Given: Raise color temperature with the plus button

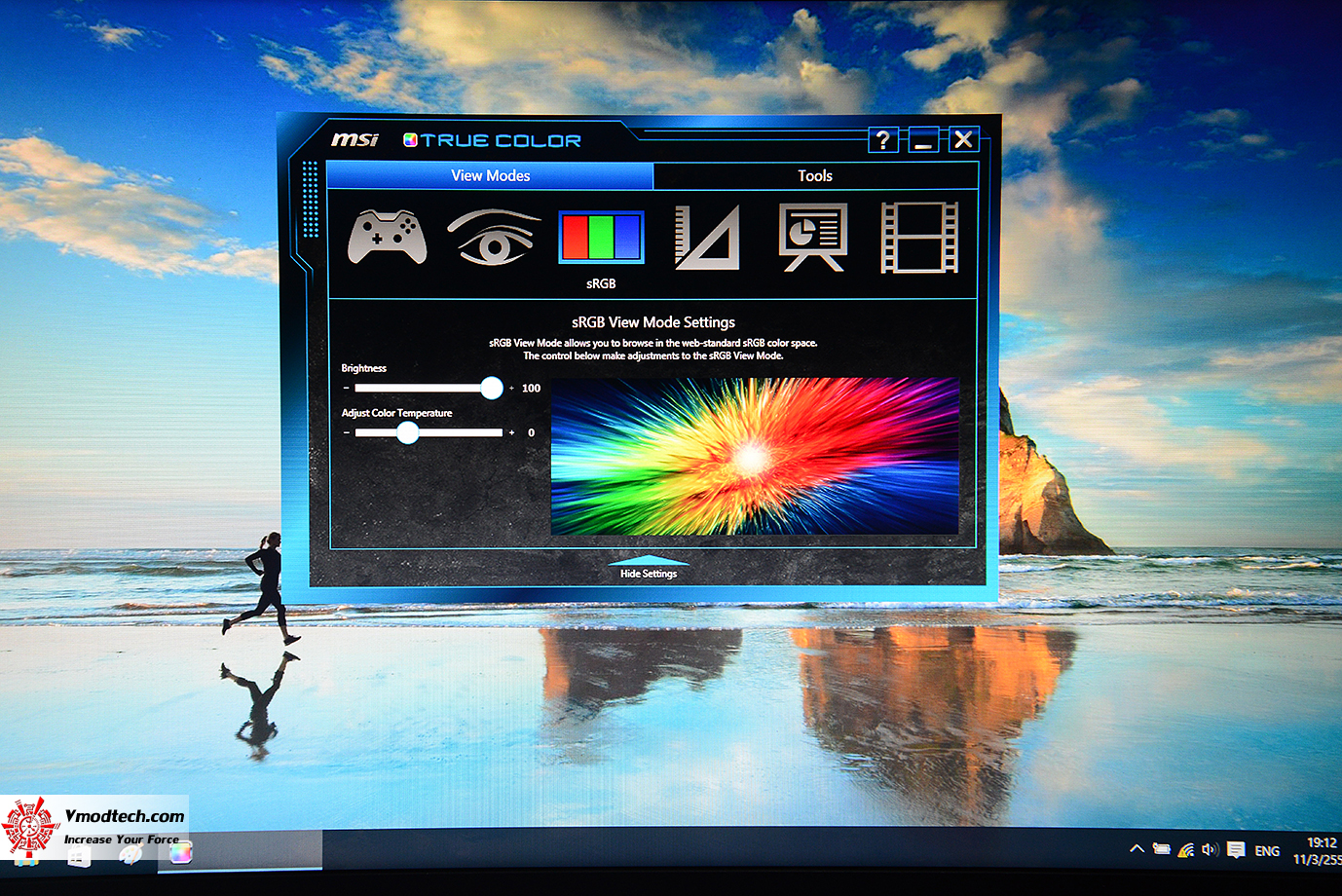Looking at the screenshot, I should click(511, 432).
